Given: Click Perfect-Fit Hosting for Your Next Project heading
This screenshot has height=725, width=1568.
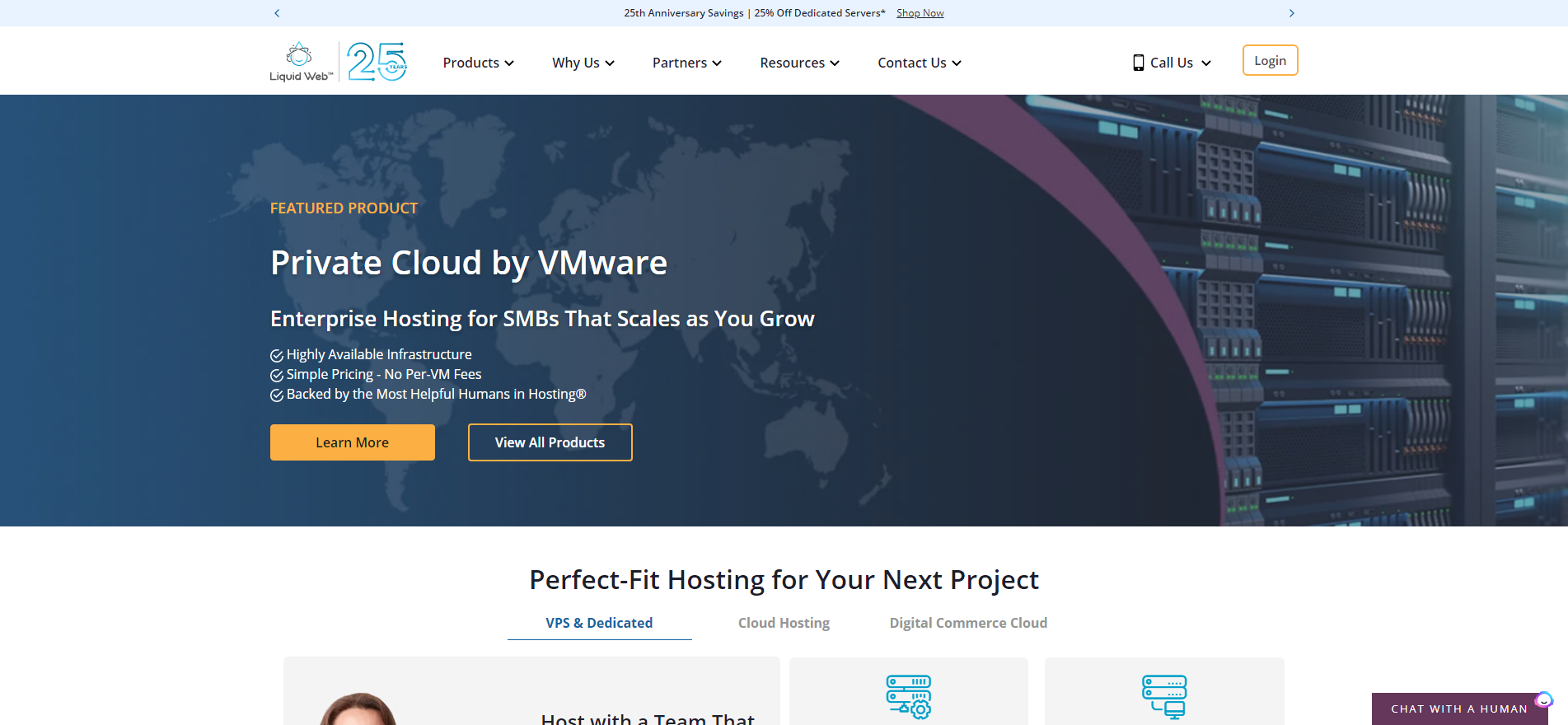Looking at the screenshot, I should click(x=784, y=580).
